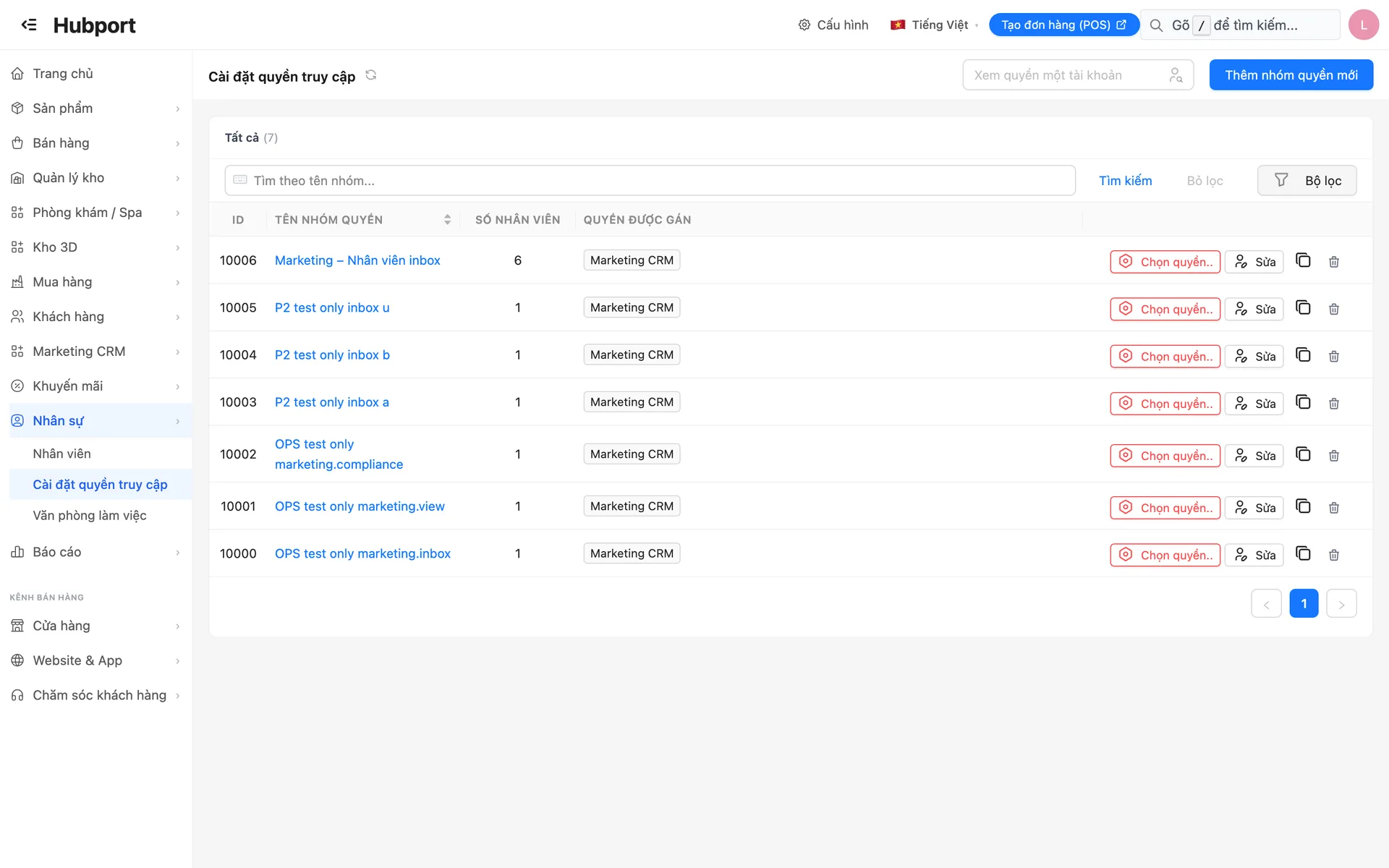Expand the Sản phẩm sidebar menu
This screenshot has height=868, width=1389.
point(96,109)
